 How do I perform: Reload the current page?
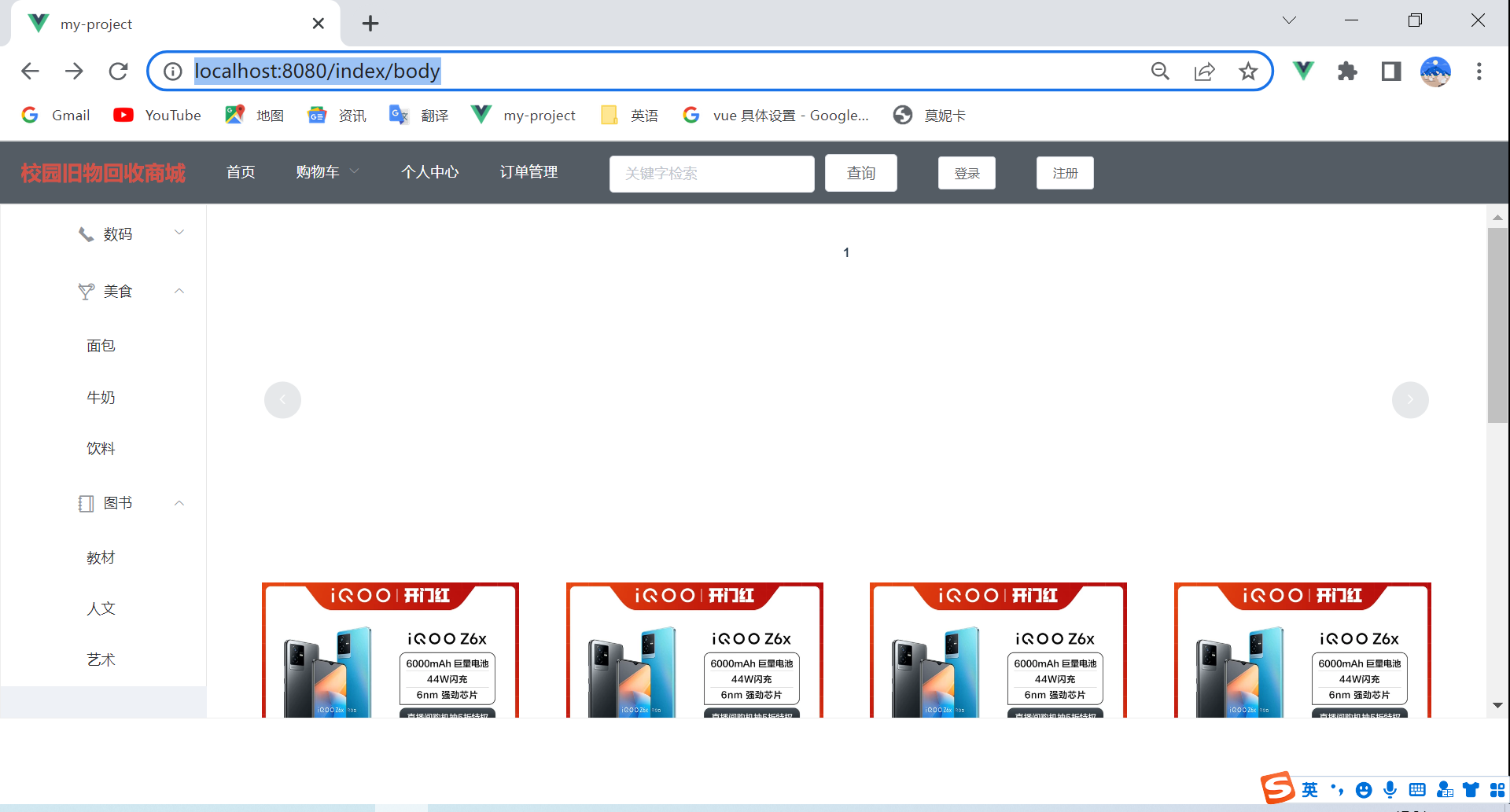click(118, 72)
